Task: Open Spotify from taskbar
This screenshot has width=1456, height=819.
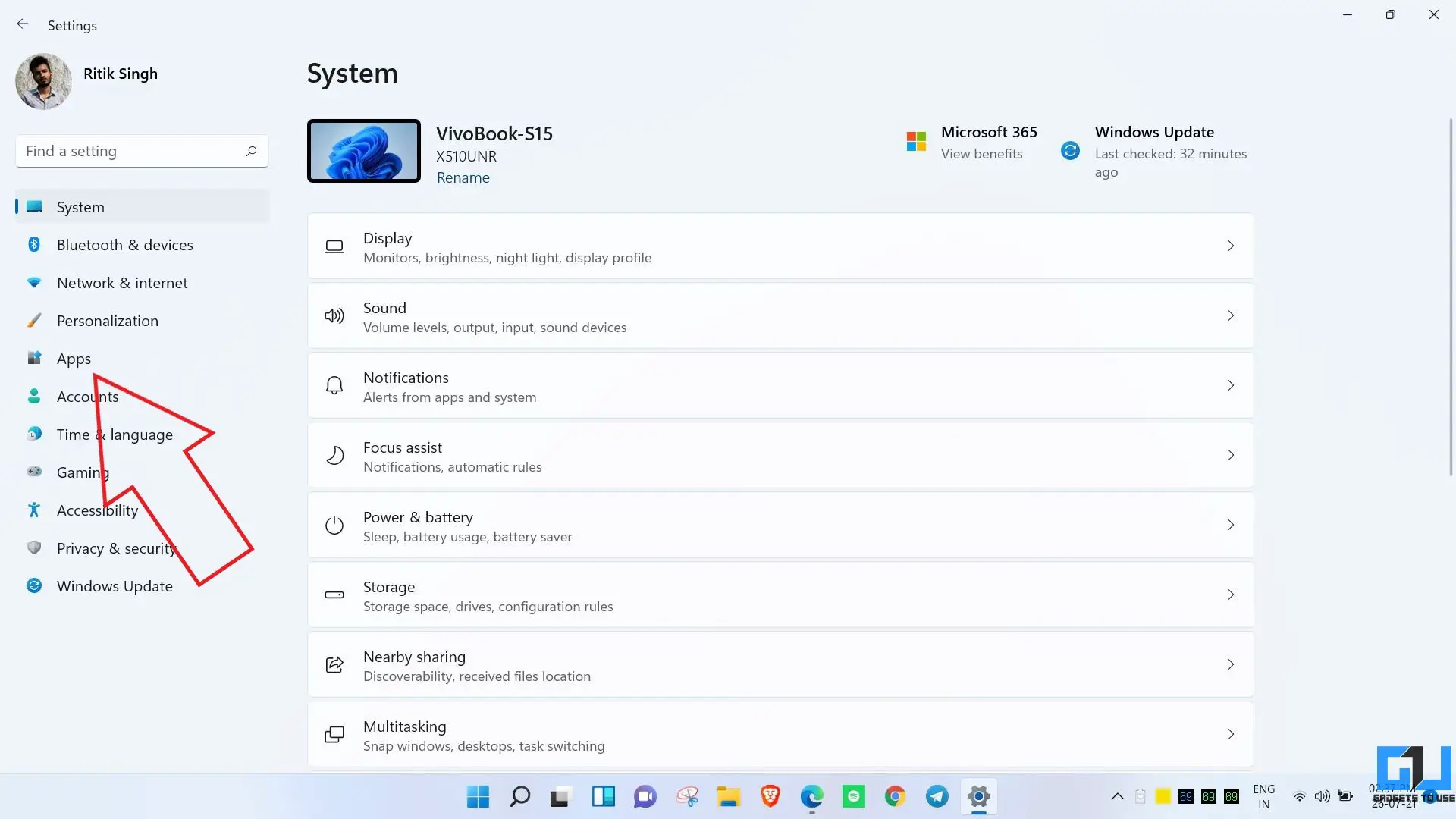Action: [854, 796]
